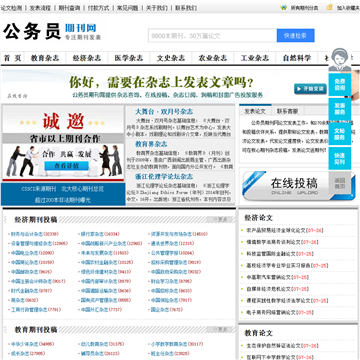This screenshot has width=360, height=360.
Task: Switch to the 发表论文 tab
Action: pyautogui.click(x=255, y=111)
